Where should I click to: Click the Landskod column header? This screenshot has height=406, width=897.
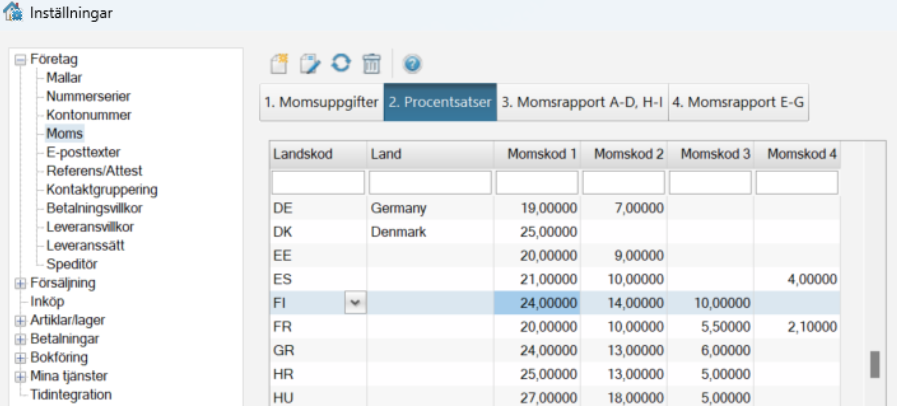click(x=318, y=154)
